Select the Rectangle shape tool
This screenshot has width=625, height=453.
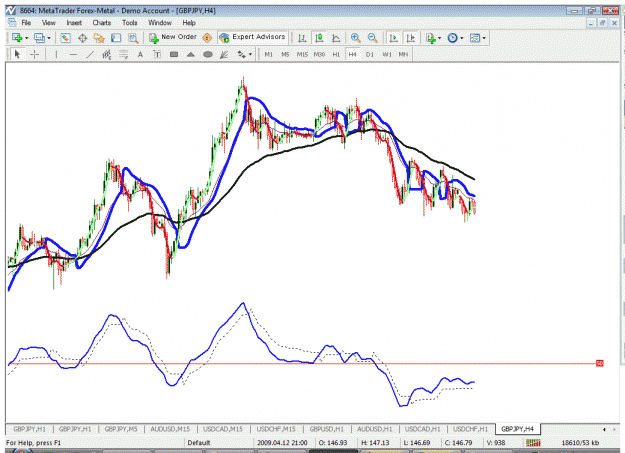tap(174, 54)
